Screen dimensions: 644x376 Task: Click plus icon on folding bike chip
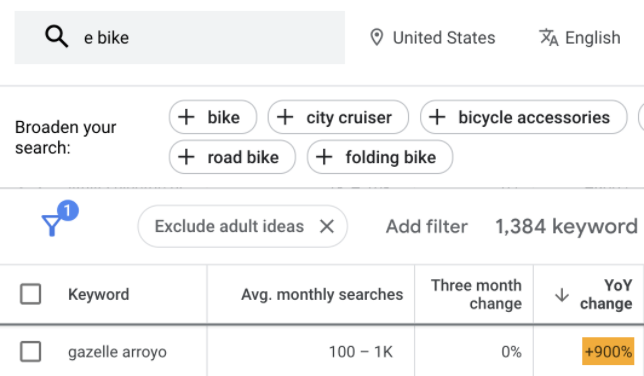pos(324,157)
